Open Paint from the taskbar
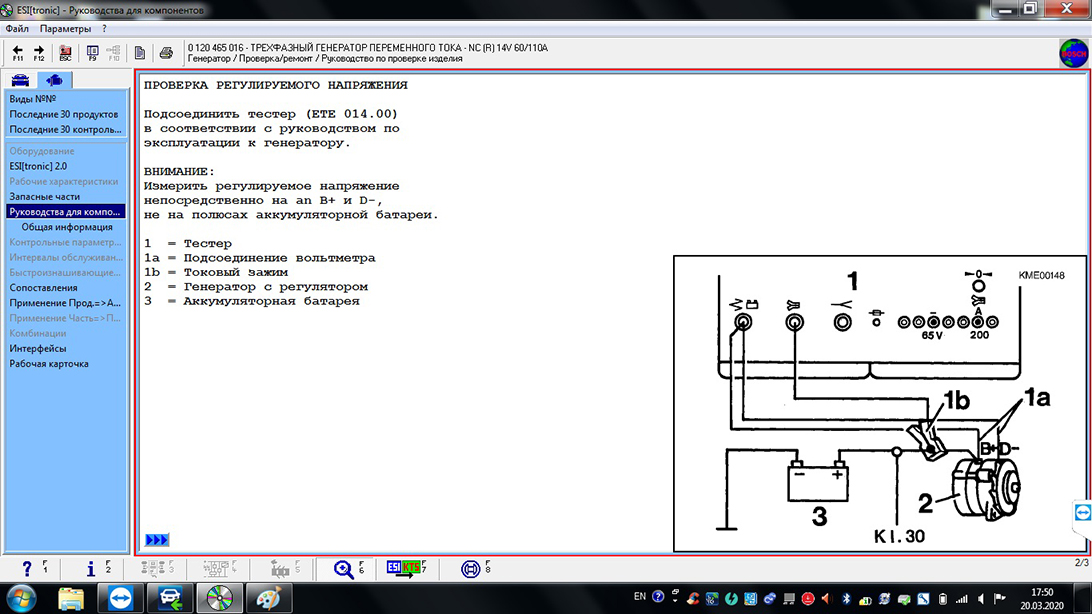Screen dimensions: 1092x614 [x=269, y=599]
